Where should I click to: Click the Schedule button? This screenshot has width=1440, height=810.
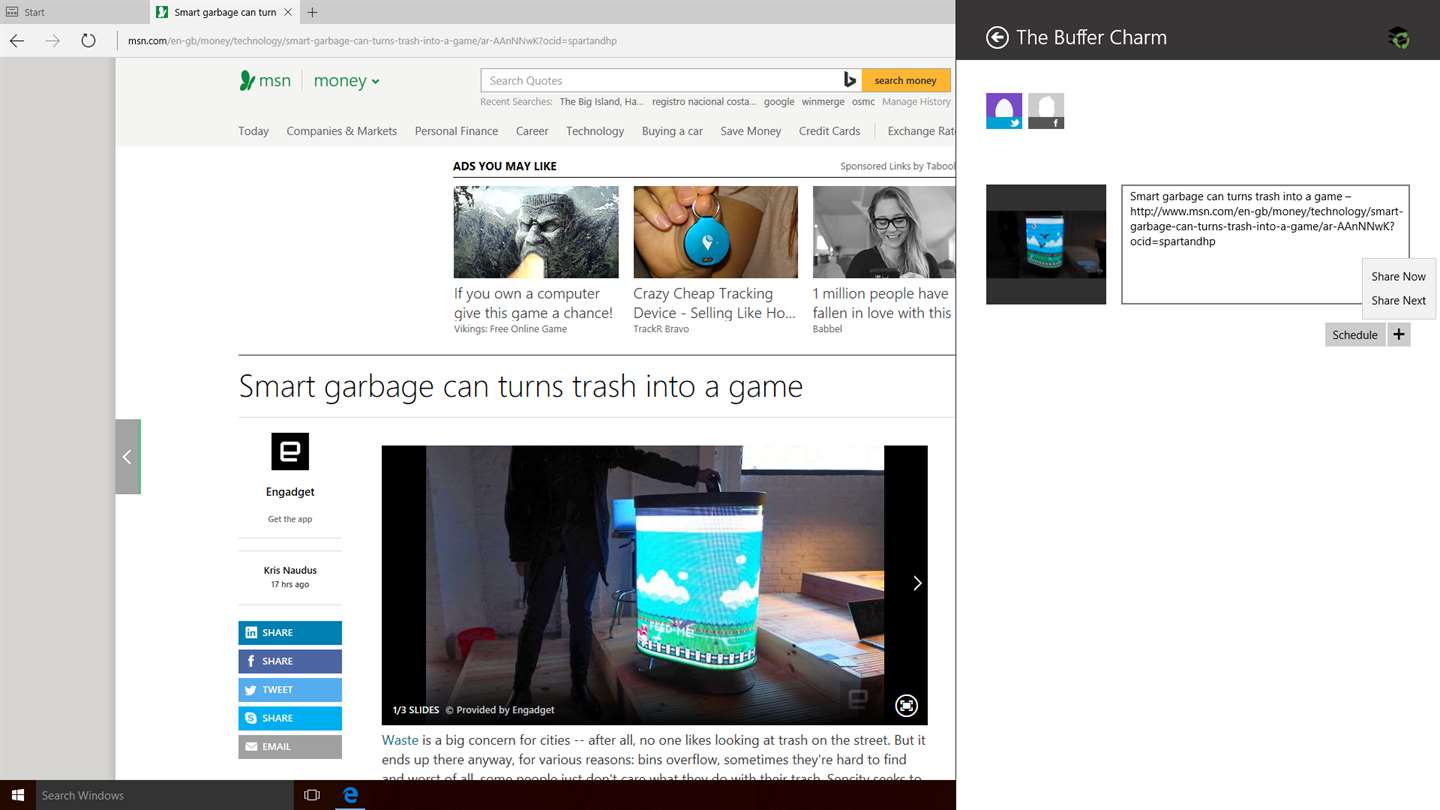point(1355,335)
